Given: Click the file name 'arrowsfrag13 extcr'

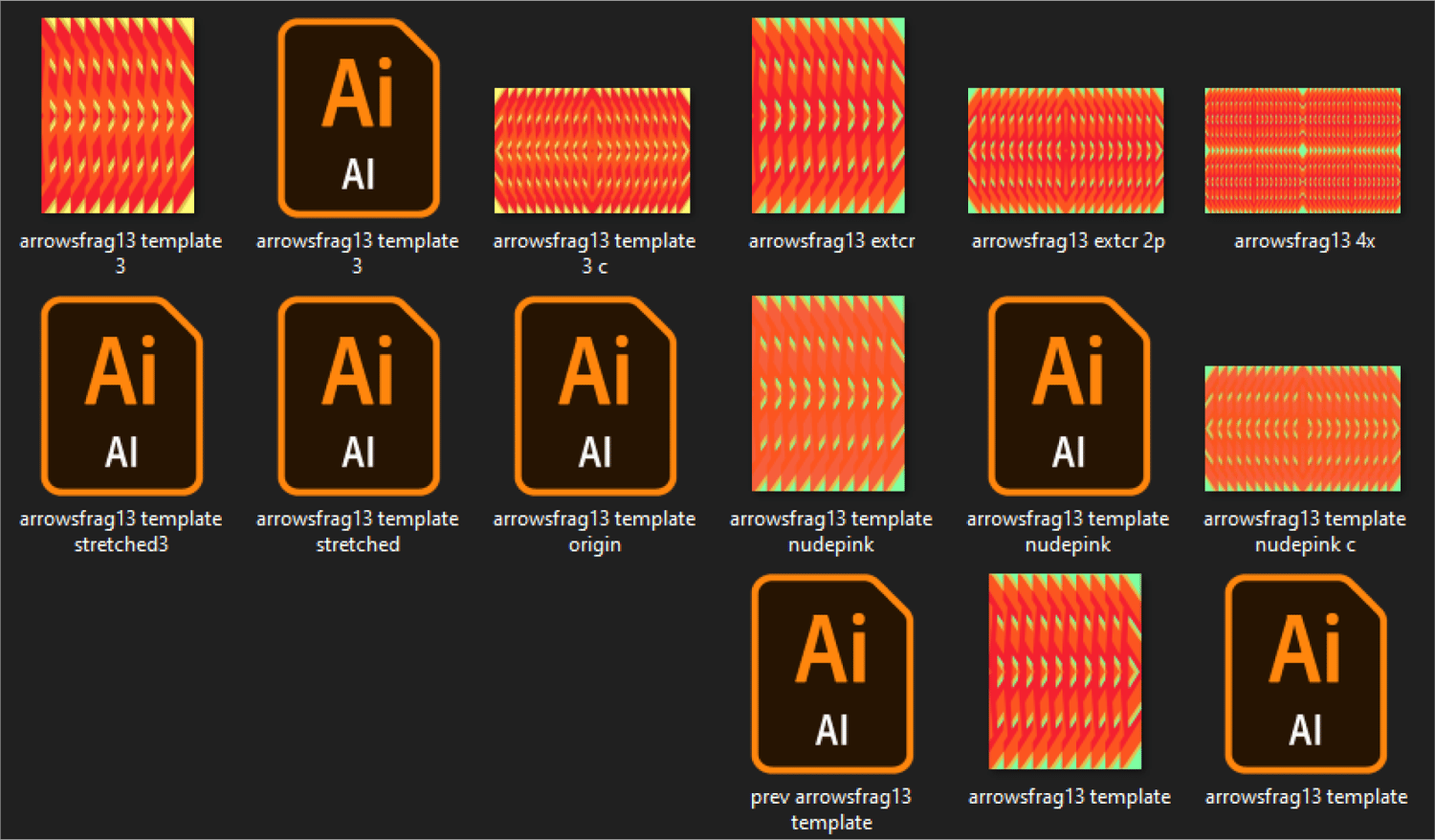Looking at the screenshot, I should click(831, 241).
